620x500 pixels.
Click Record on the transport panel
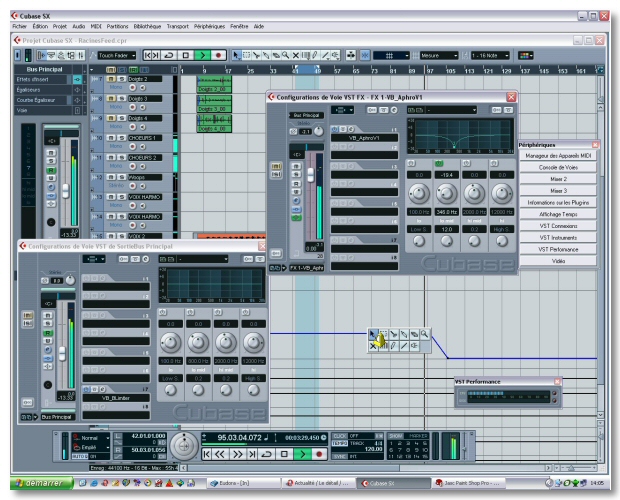click(x=319, y=454)
